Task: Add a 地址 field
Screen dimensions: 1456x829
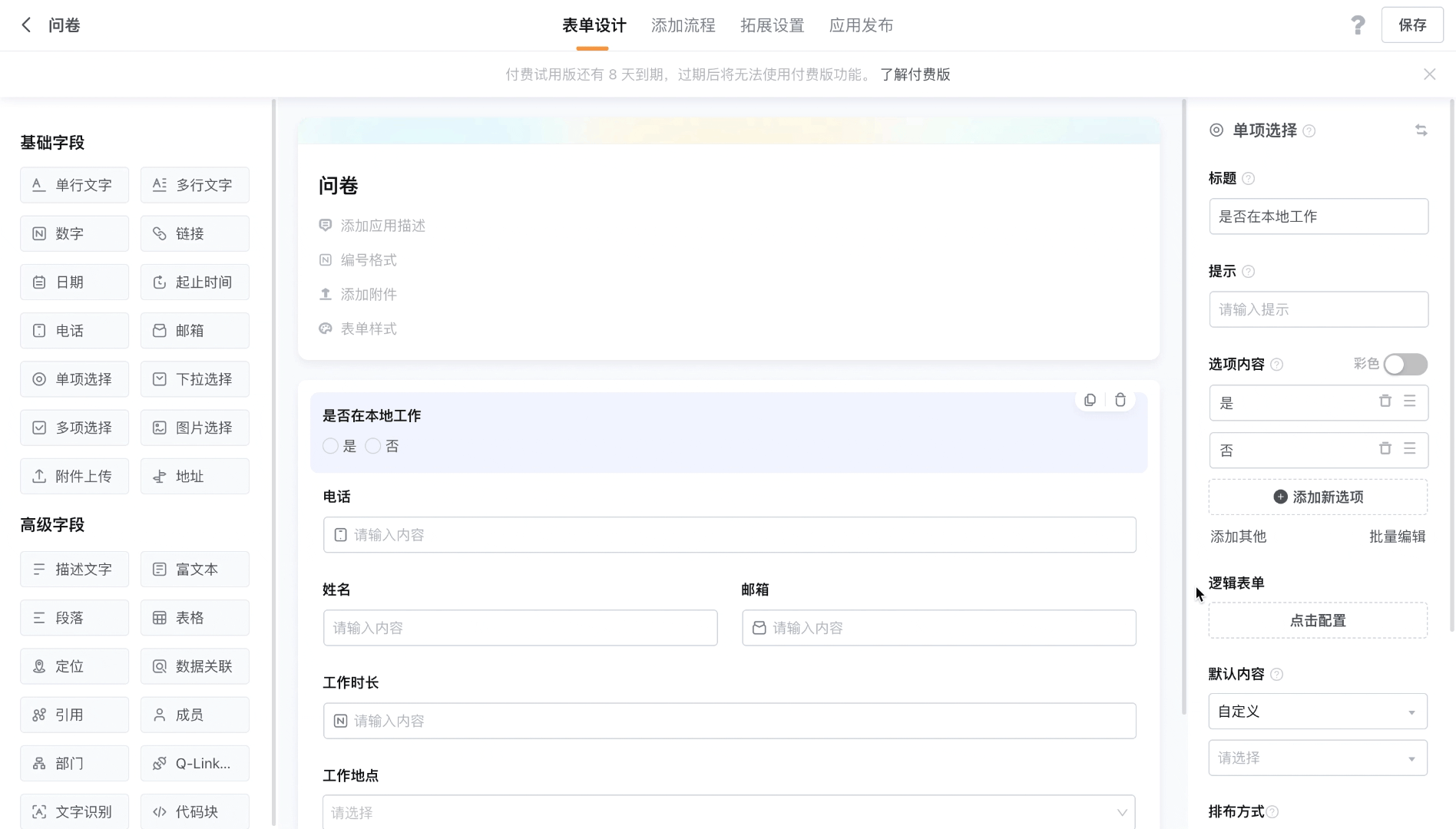Action: tap(195, 477)
